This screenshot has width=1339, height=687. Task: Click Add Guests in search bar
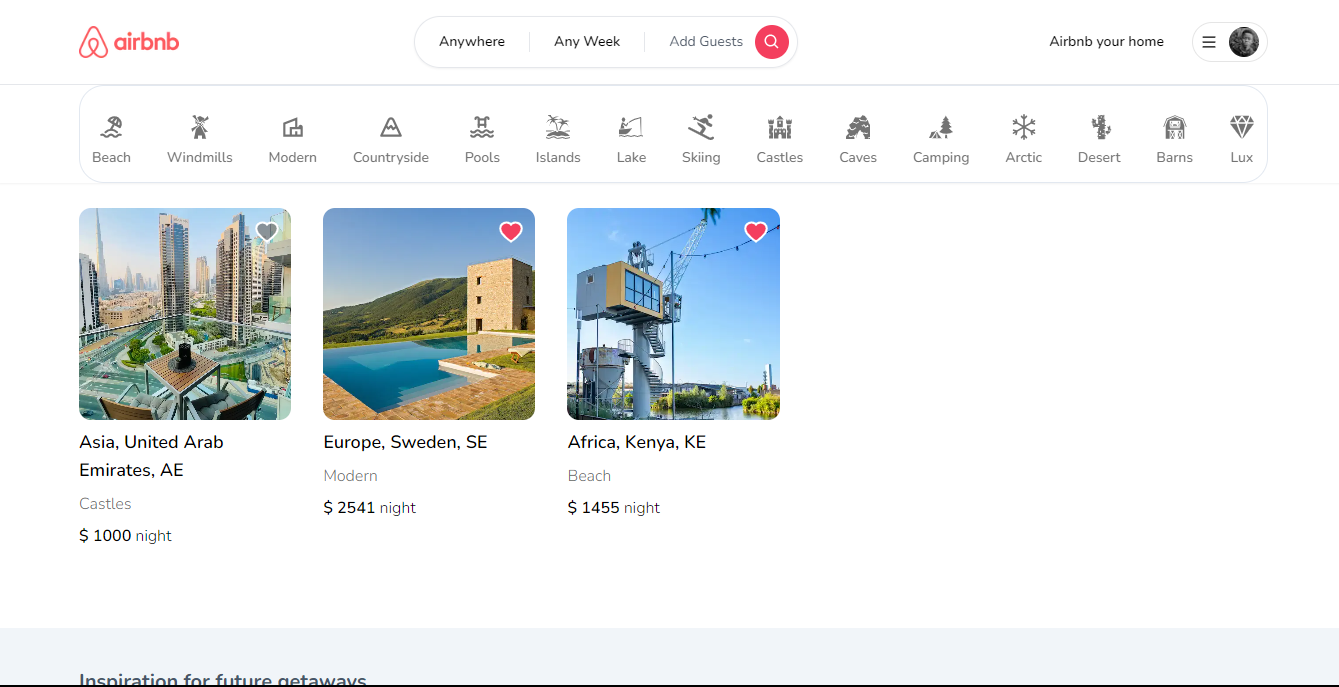706,42
